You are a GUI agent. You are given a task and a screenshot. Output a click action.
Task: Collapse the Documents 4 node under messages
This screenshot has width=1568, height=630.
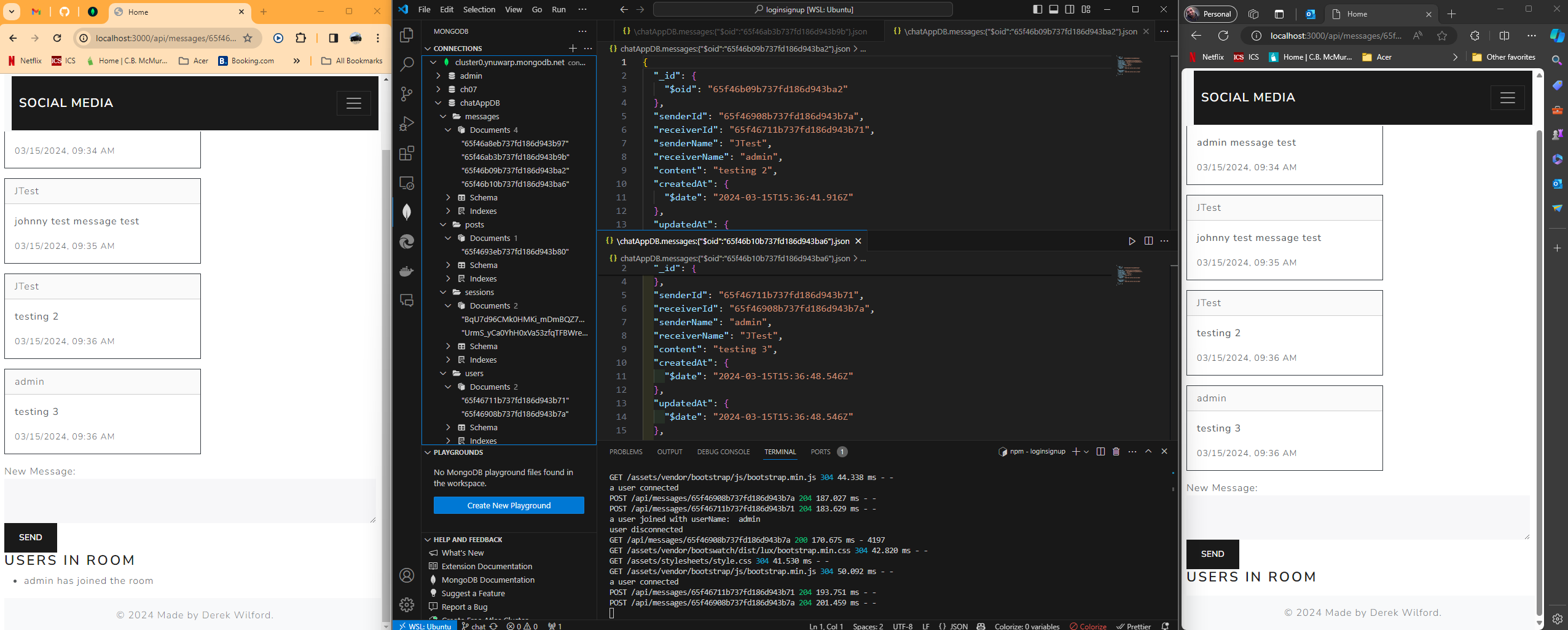448,130
